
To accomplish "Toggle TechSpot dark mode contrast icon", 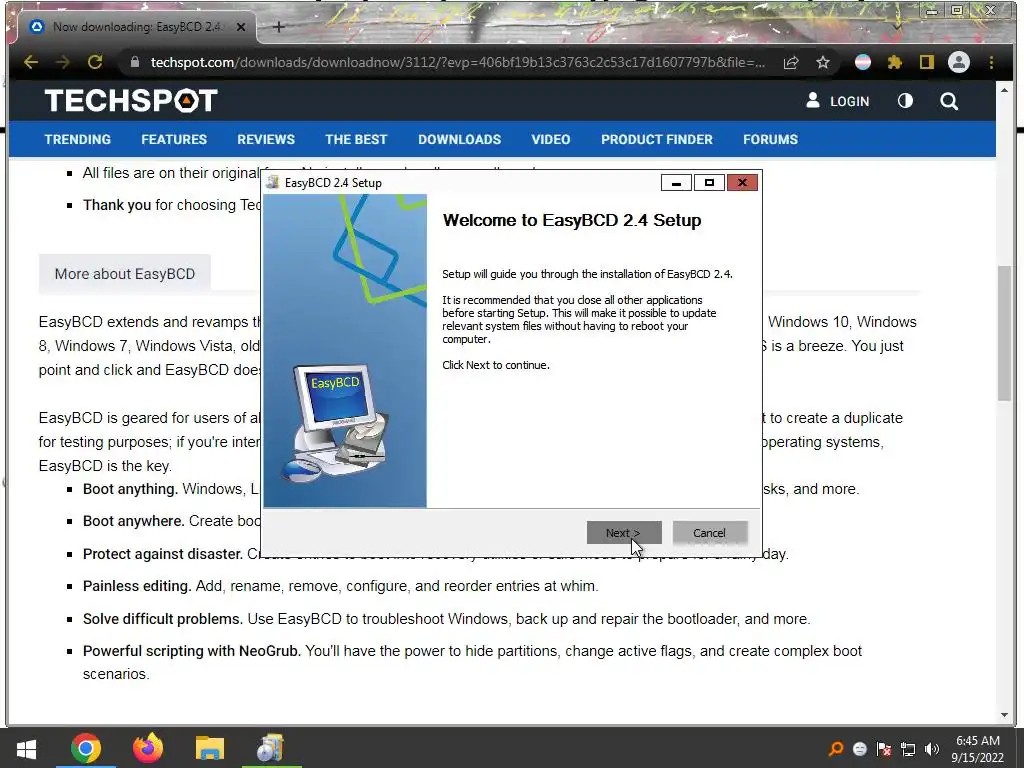I will click(x=905, y=101).
